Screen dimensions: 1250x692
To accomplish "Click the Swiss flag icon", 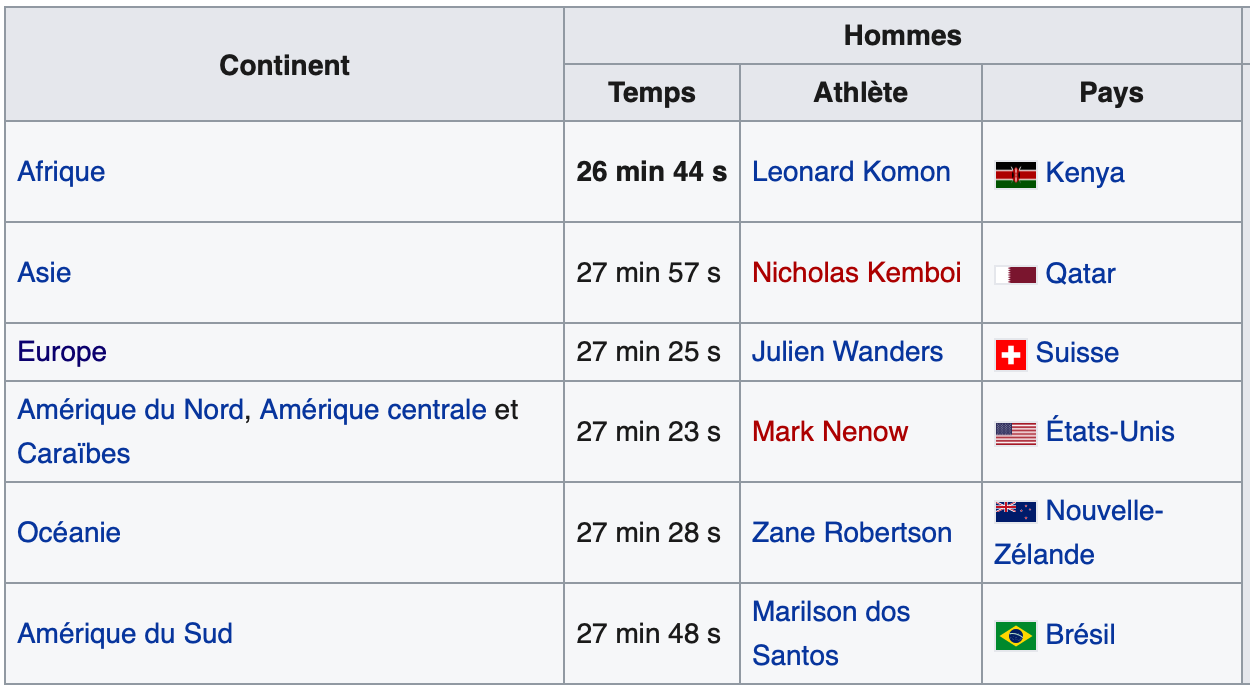I will (x=1011, y=354).
